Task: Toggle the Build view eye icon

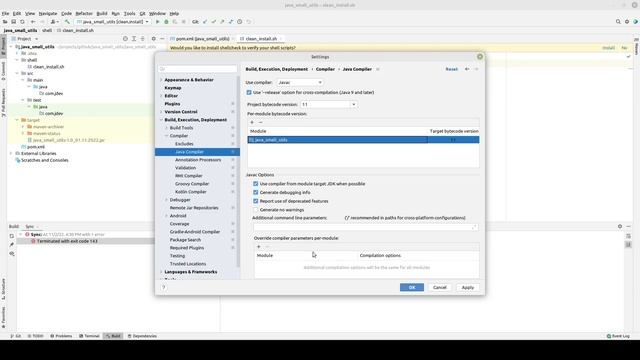Action: click(12, 253)
